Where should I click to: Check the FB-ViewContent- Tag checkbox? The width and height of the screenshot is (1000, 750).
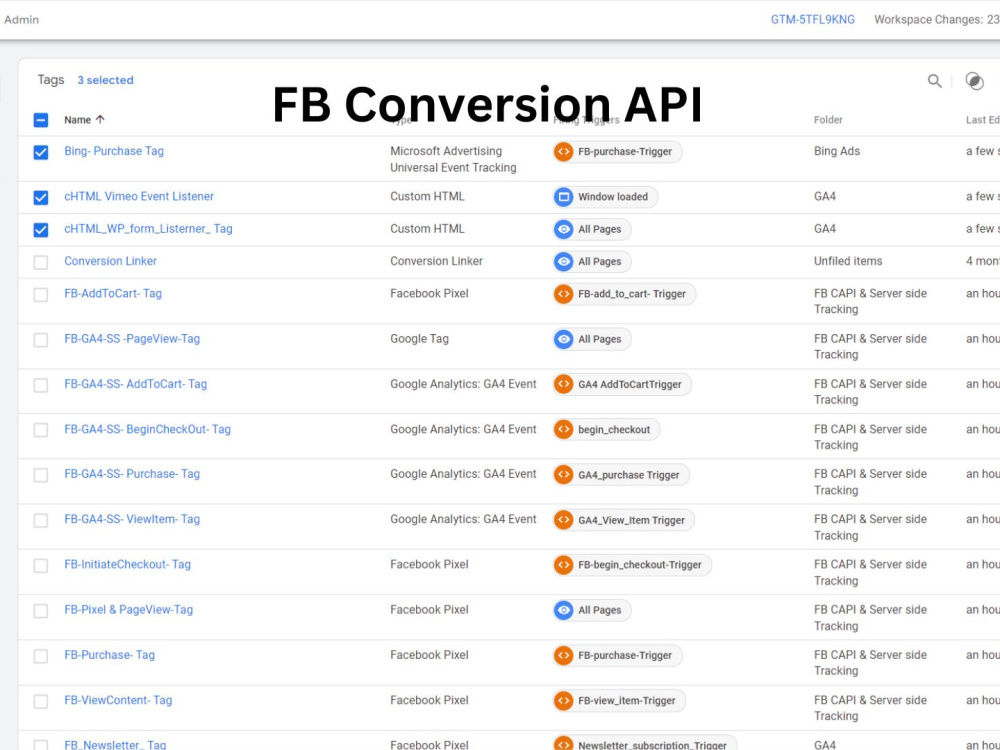41,702
